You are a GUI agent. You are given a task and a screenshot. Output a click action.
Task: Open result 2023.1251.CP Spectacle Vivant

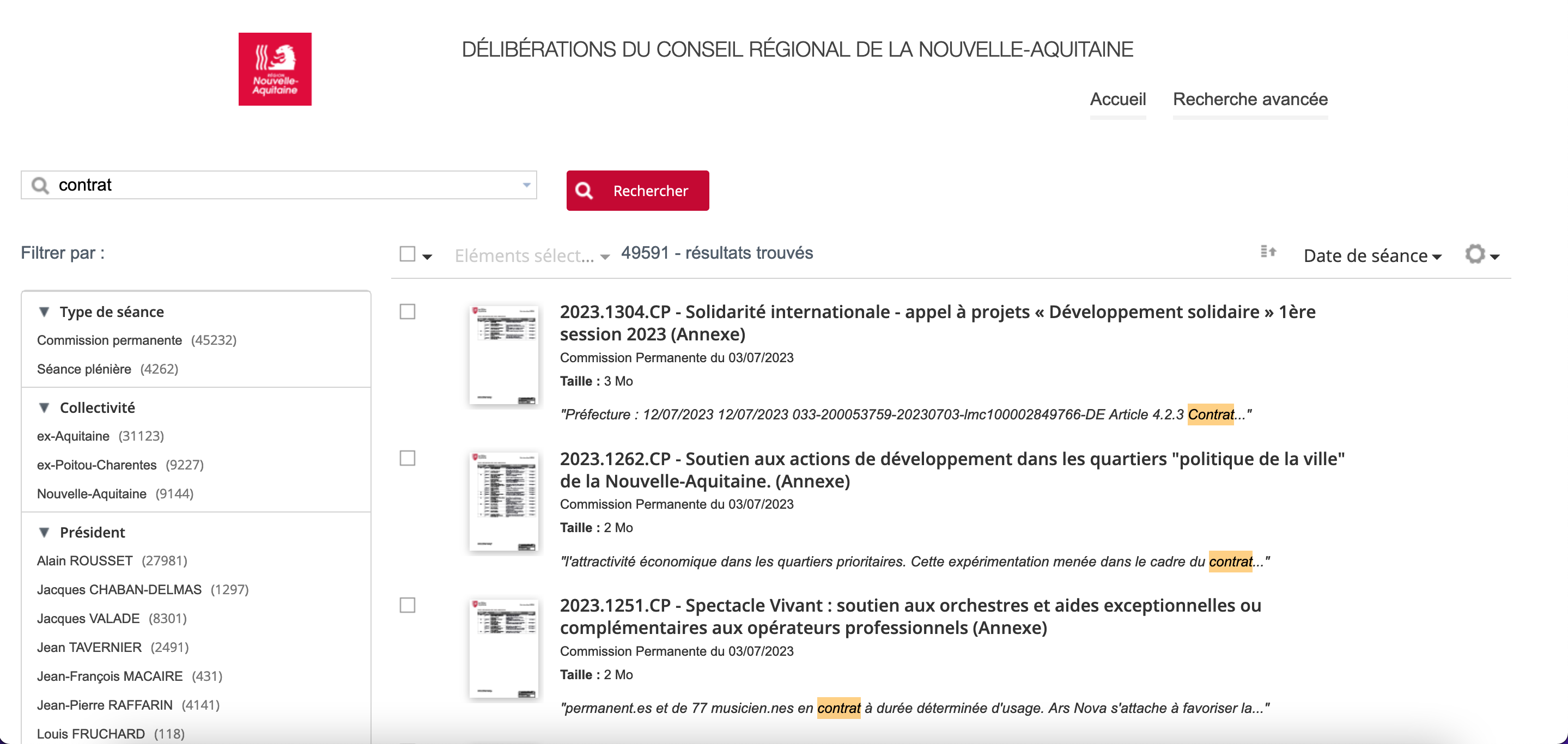910,617
